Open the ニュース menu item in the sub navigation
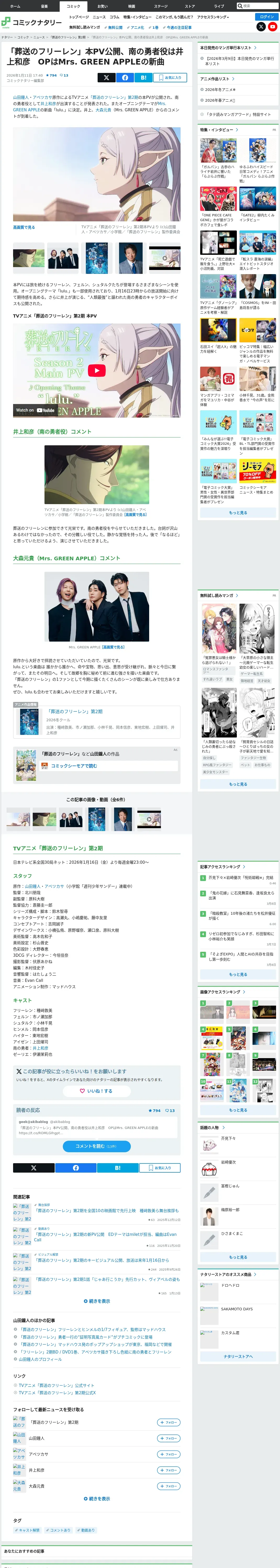This screenshot has width=280, height=1568. (x=99, y=17)
